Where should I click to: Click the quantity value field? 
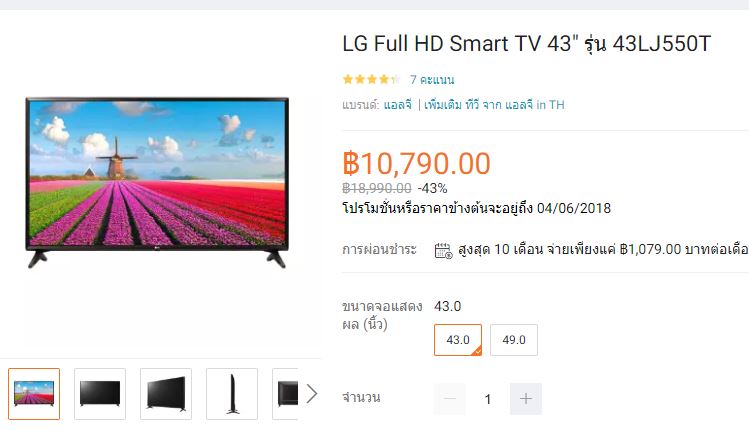tap(488, 399)
